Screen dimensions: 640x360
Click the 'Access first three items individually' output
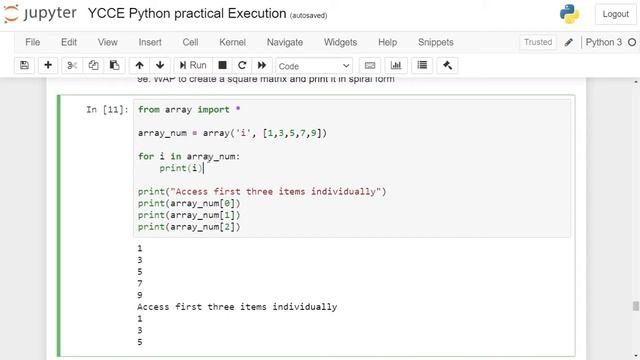pos(237,307)
